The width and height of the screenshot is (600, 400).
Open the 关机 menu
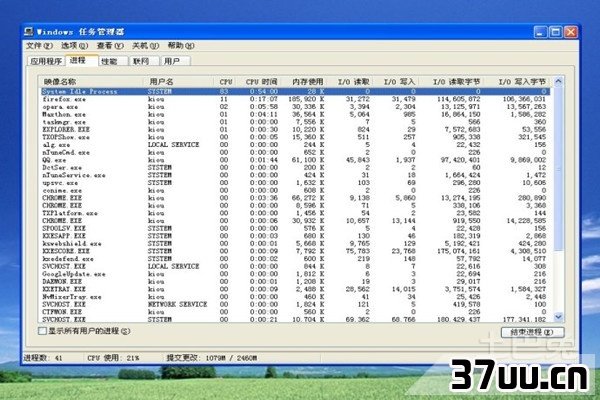click(145, 46)
